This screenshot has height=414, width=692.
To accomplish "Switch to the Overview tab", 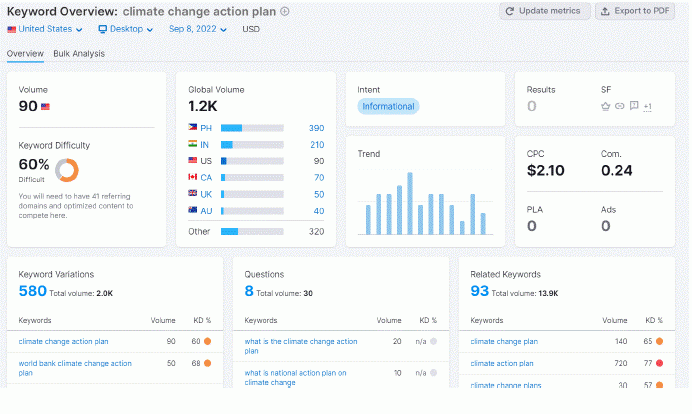I will click(x=25, y=54).
